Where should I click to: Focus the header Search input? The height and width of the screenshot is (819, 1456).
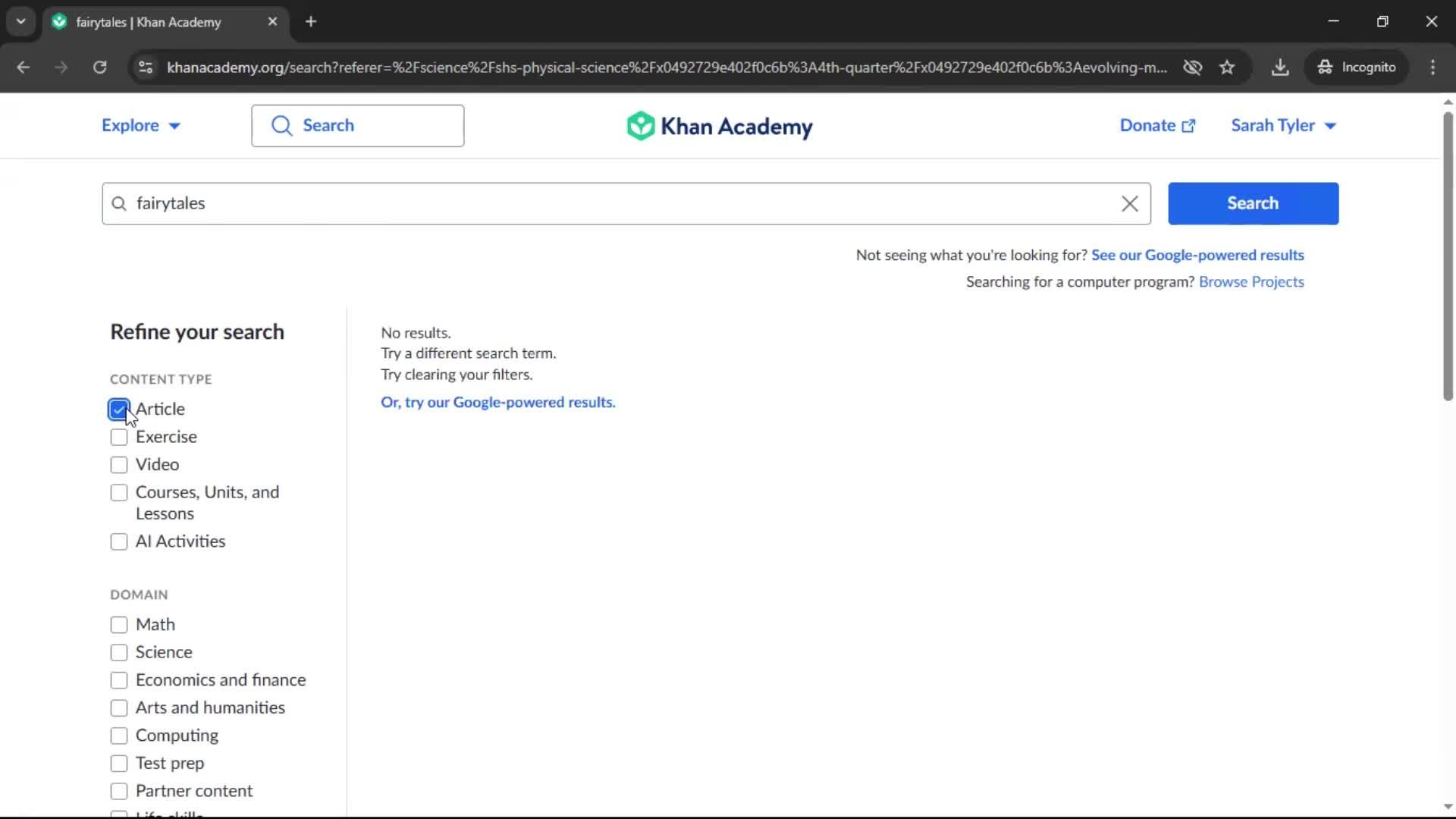tap(358, 126)
